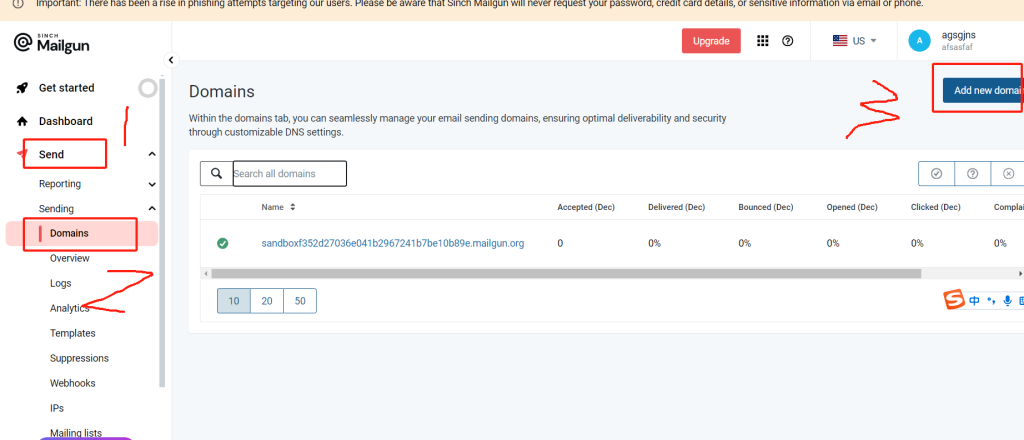Open the sandbox mailgun.org domain link
Viewport: 1024px width, 440px height.
coord(392,243)
